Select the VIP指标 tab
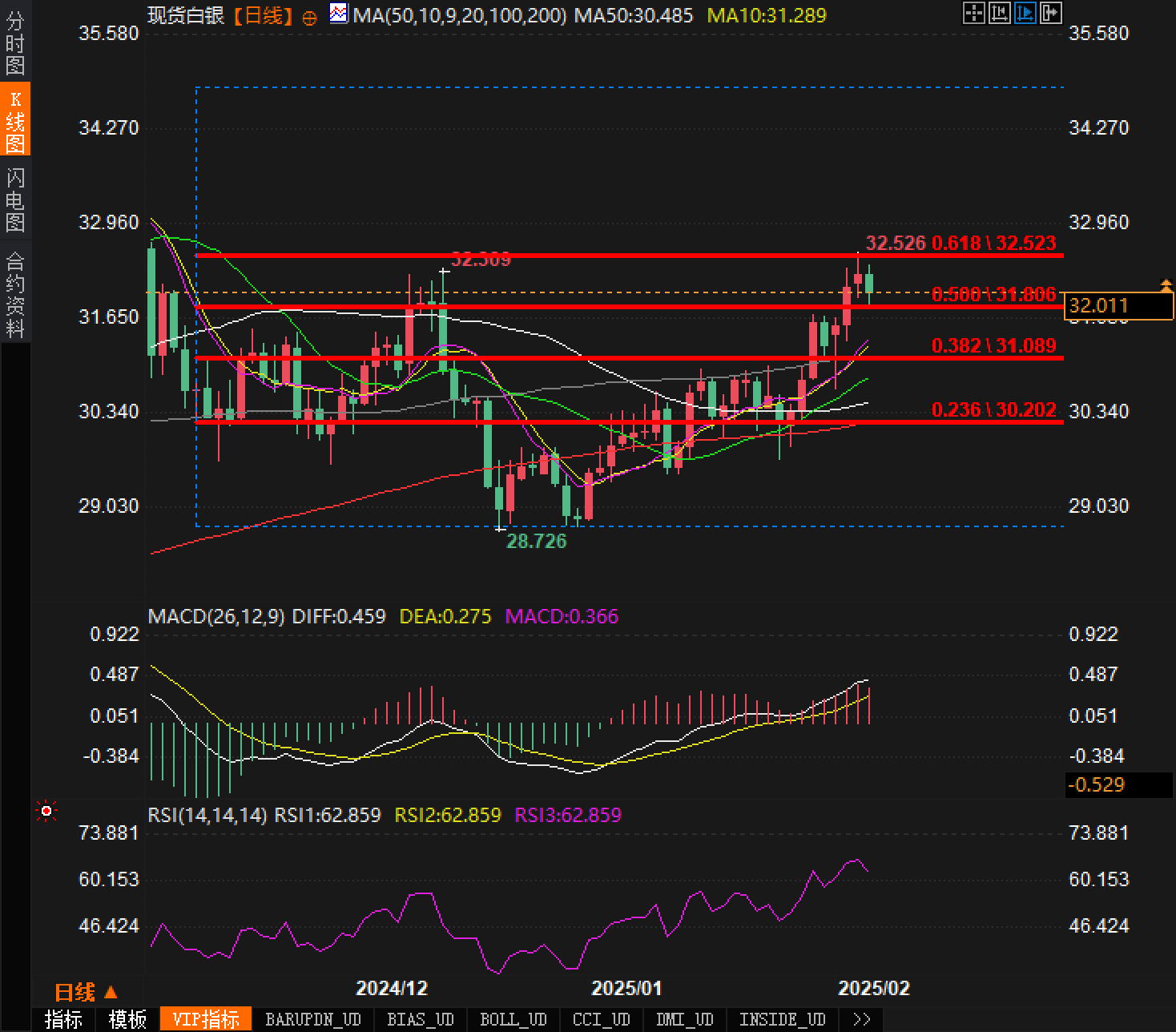The height and width of the screenshot is (1032, 1176). tap(206, 1019)
